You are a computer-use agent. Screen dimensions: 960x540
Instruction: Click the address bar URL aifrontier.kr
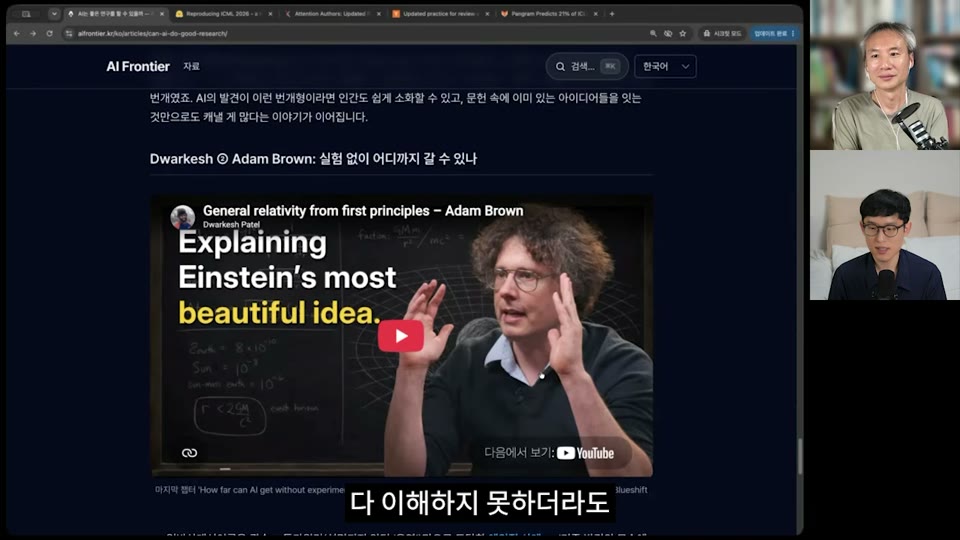tap(152, 34)
